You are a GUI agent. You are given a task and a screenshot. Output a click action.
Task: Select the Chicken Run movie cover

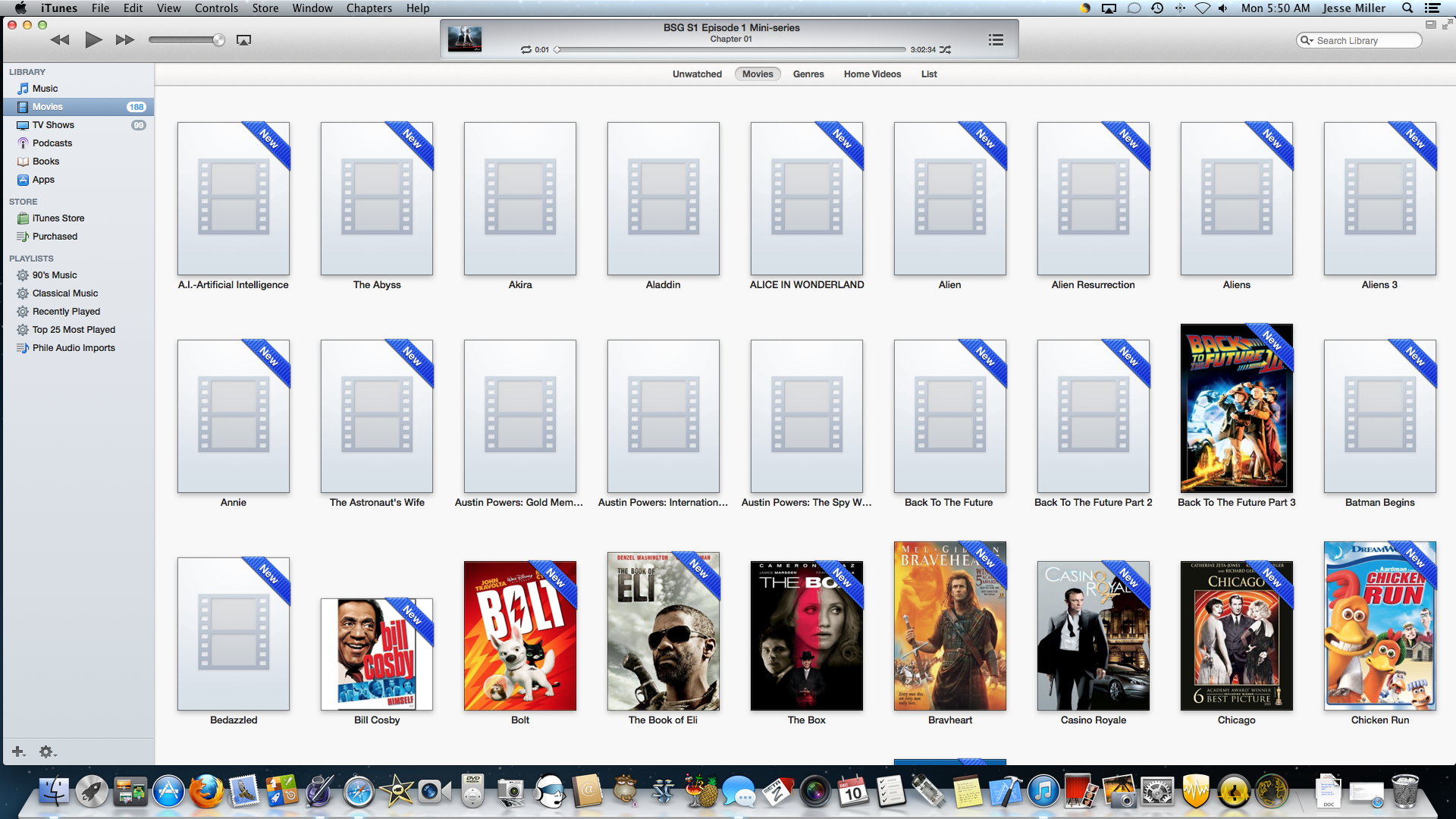click(1379, 626)
